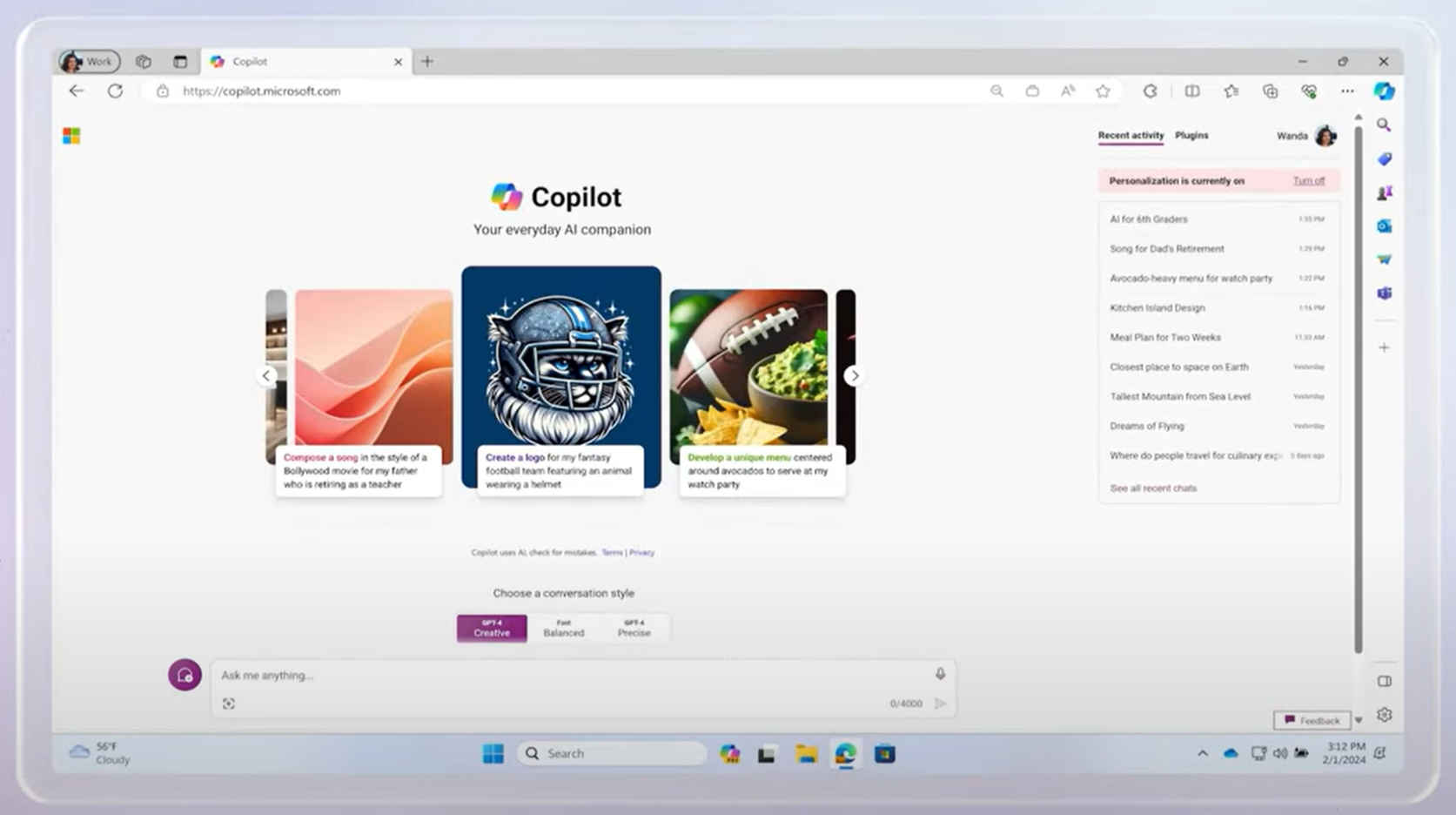Open the shopping bag icon in address bar

coord(1032,91)
